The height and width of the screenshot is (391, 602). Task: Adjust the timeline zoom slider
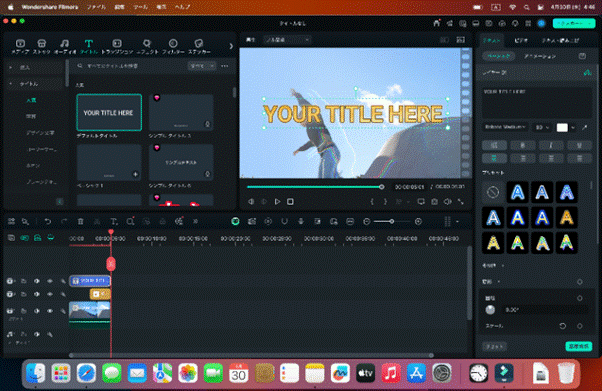pos(392,221)
